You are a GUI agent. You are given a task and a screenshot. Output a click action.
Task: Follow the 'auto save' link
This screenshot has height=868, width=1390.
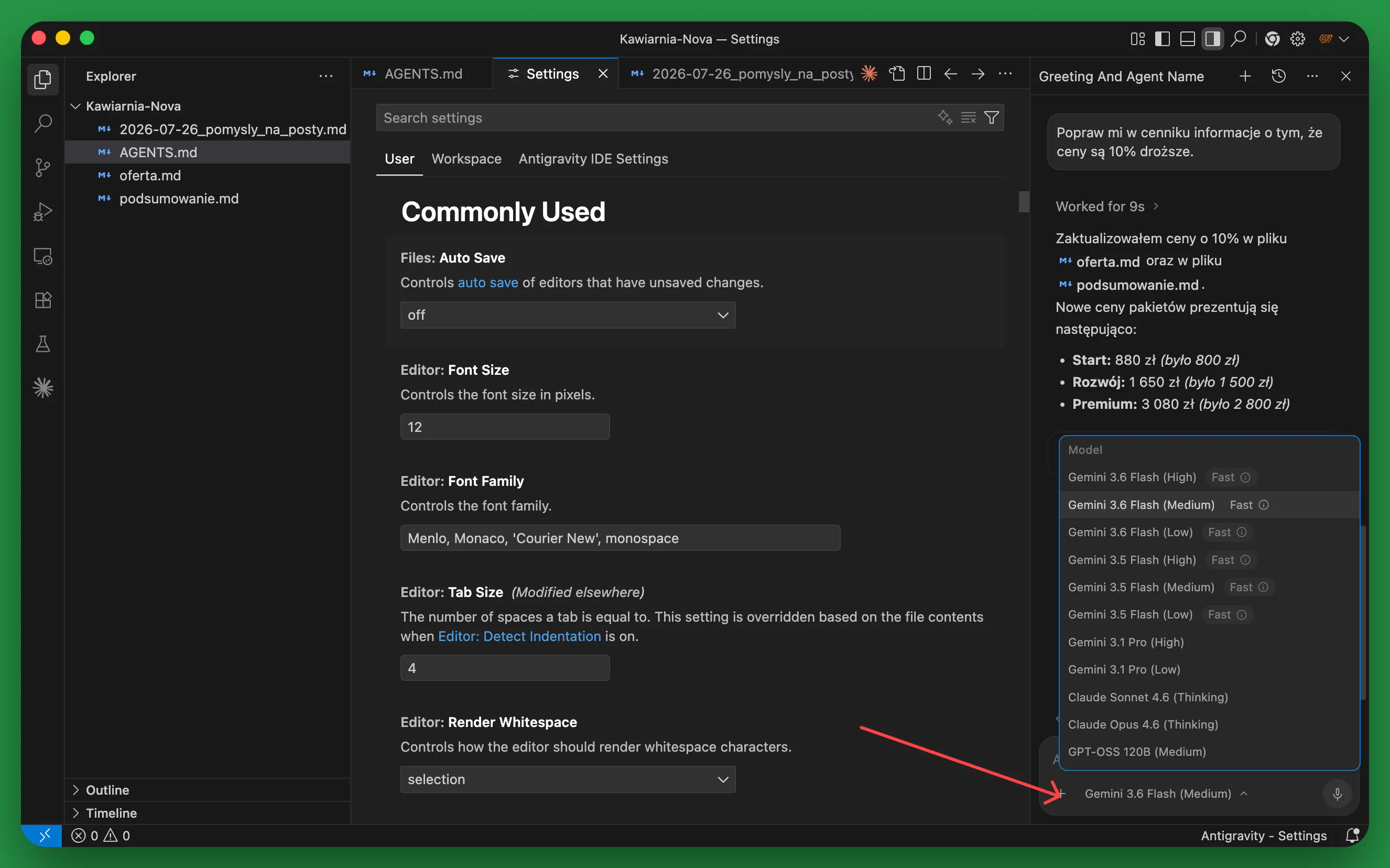coord(488,283)
